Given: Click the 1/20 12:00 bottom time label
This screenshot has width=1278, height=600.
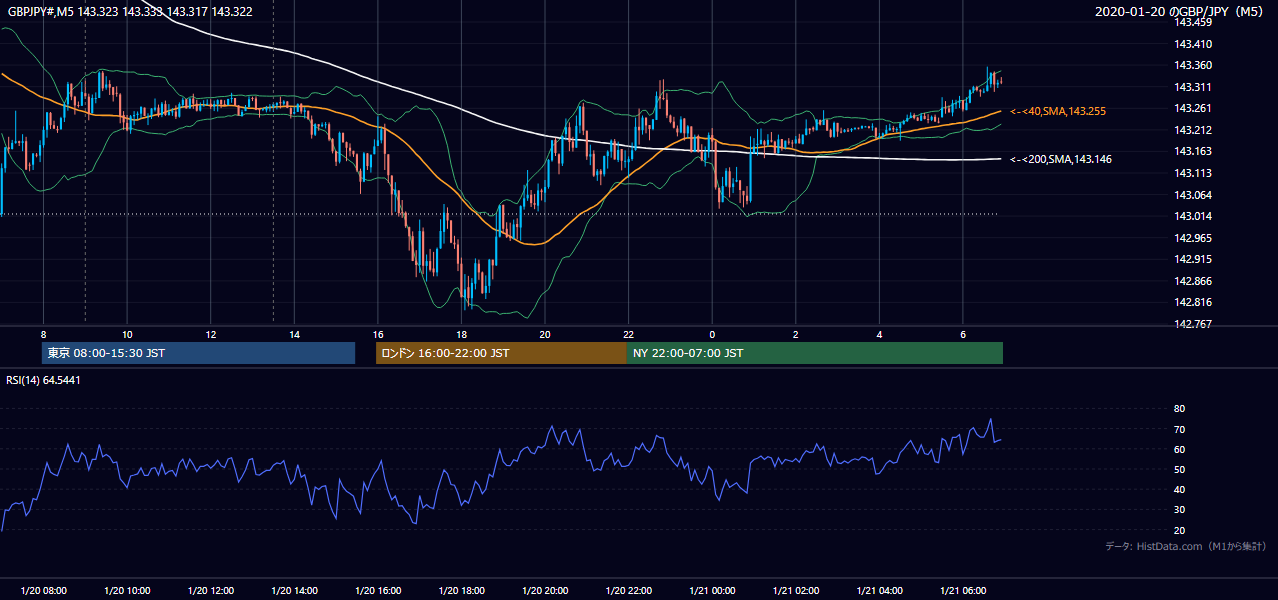Looking at the screenshot, I should pos(211,591).
